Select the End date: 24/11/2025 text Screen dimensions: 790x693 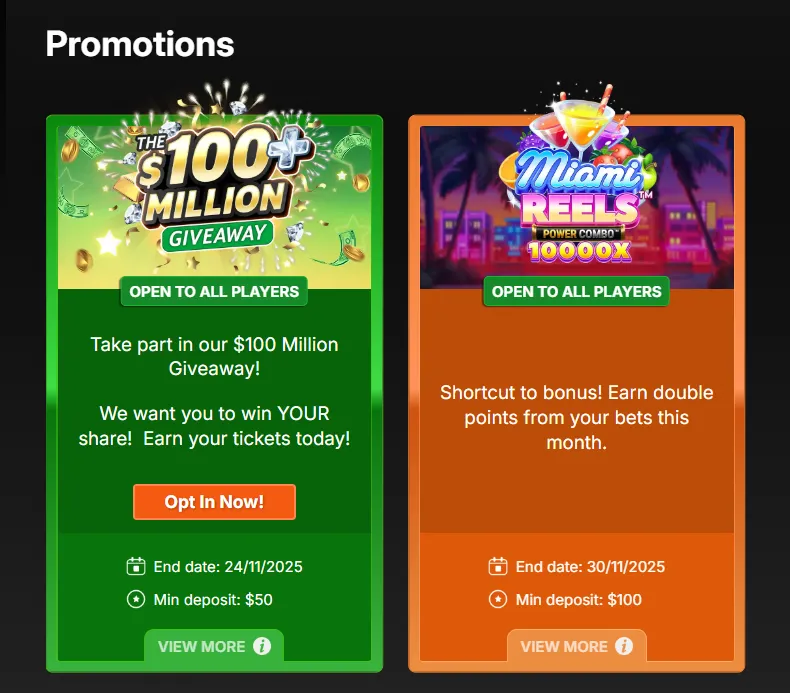click(228, 567)
